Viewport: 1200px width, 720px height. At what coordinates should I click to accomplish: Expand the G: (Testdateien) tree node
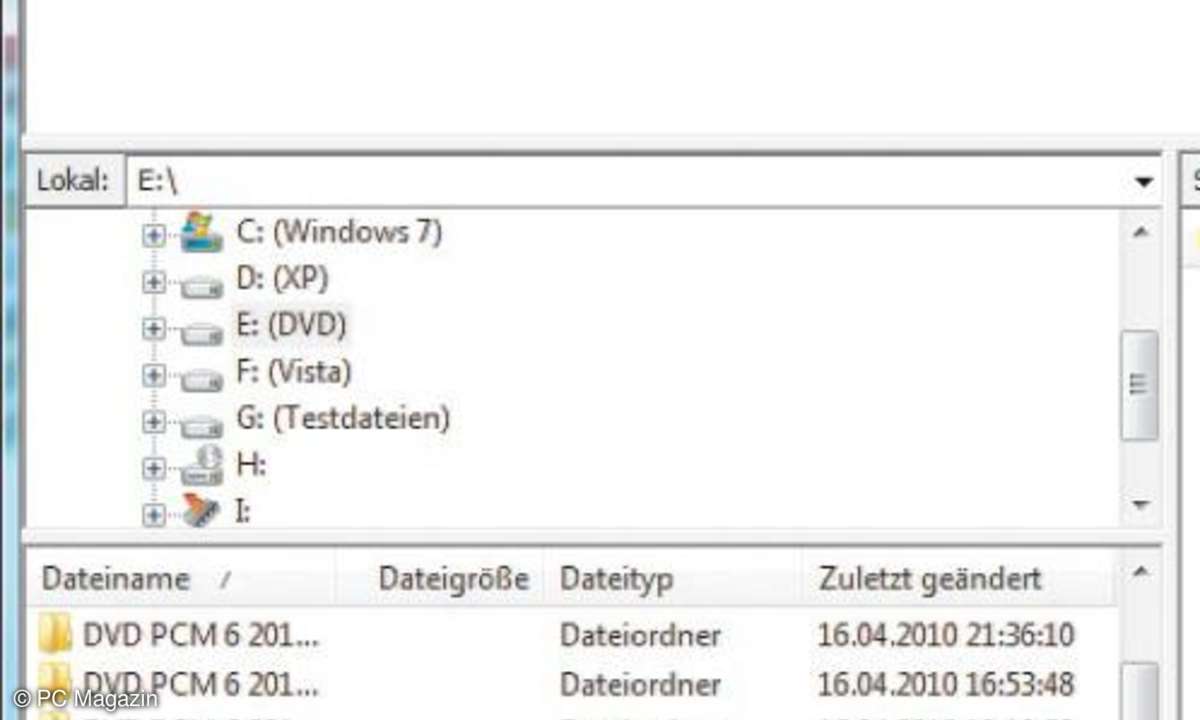[x=153, y=422]
